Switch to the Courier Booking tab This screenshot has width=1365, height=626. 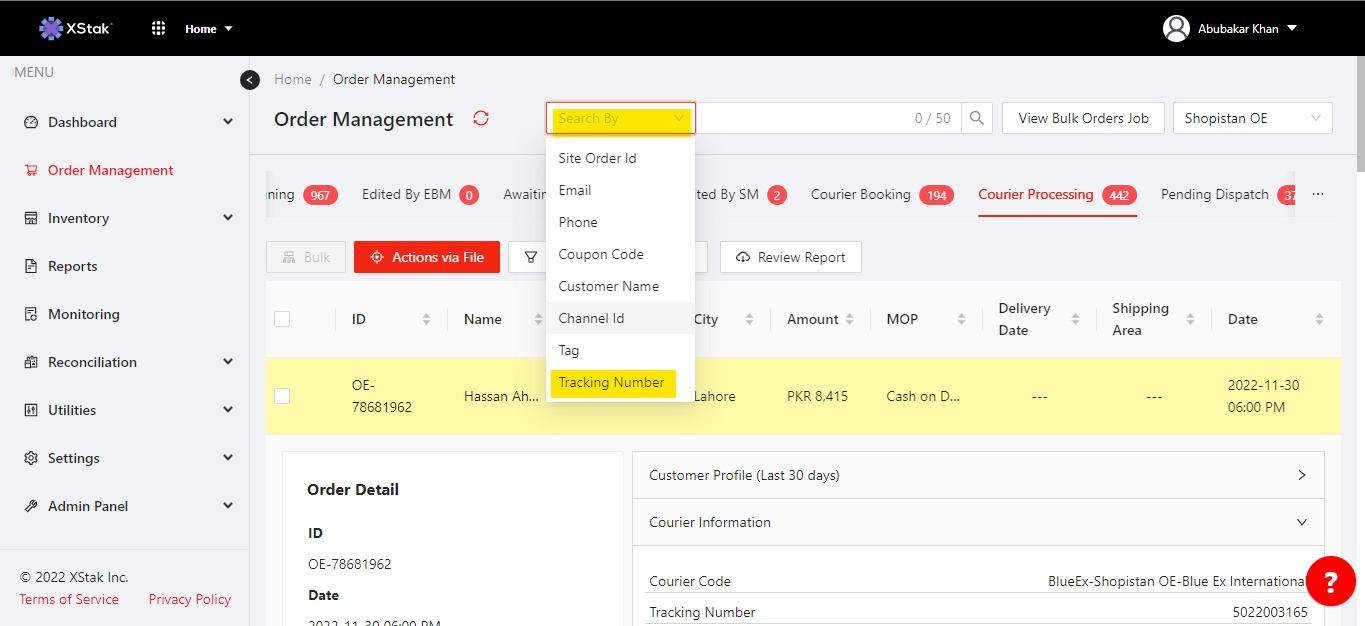tap(860, 195)
